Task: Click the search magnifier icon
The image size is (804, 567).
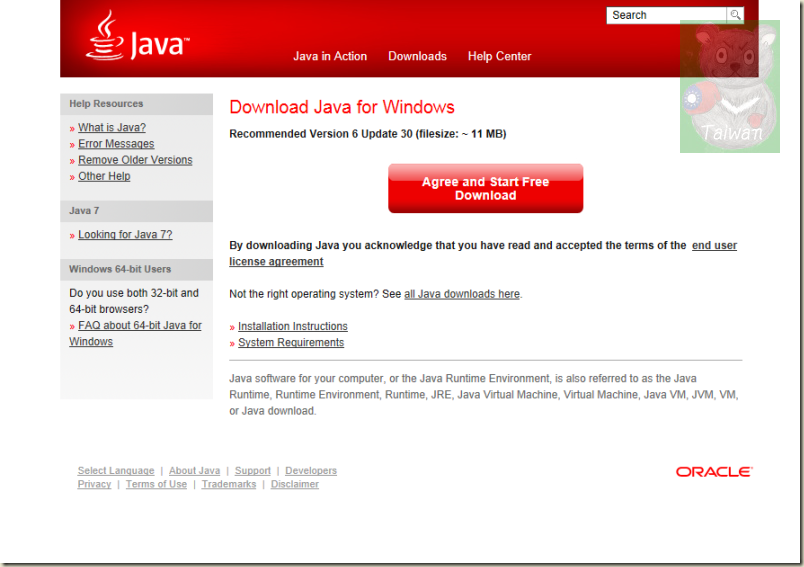Action: click(x=735, y=15)
